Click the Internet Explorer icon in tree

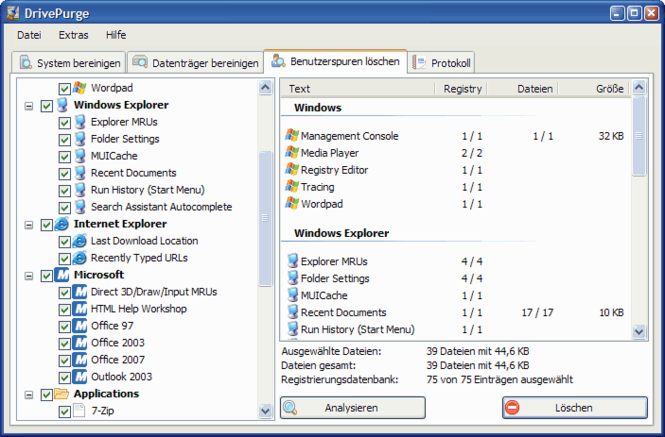point(63,224)
